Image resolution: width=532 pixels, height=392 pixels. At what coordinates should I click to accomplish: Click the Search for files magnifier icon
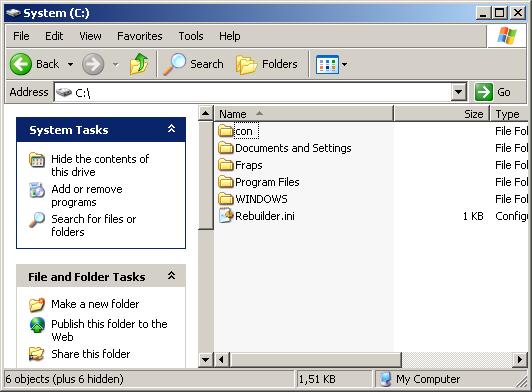[x=37, y=220]
